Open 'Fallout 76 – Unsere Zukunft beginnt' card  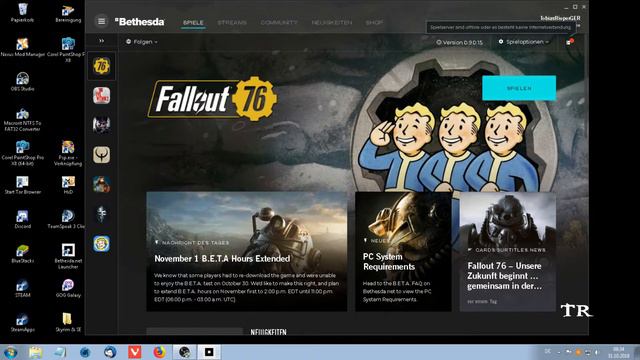click(508, 251)
